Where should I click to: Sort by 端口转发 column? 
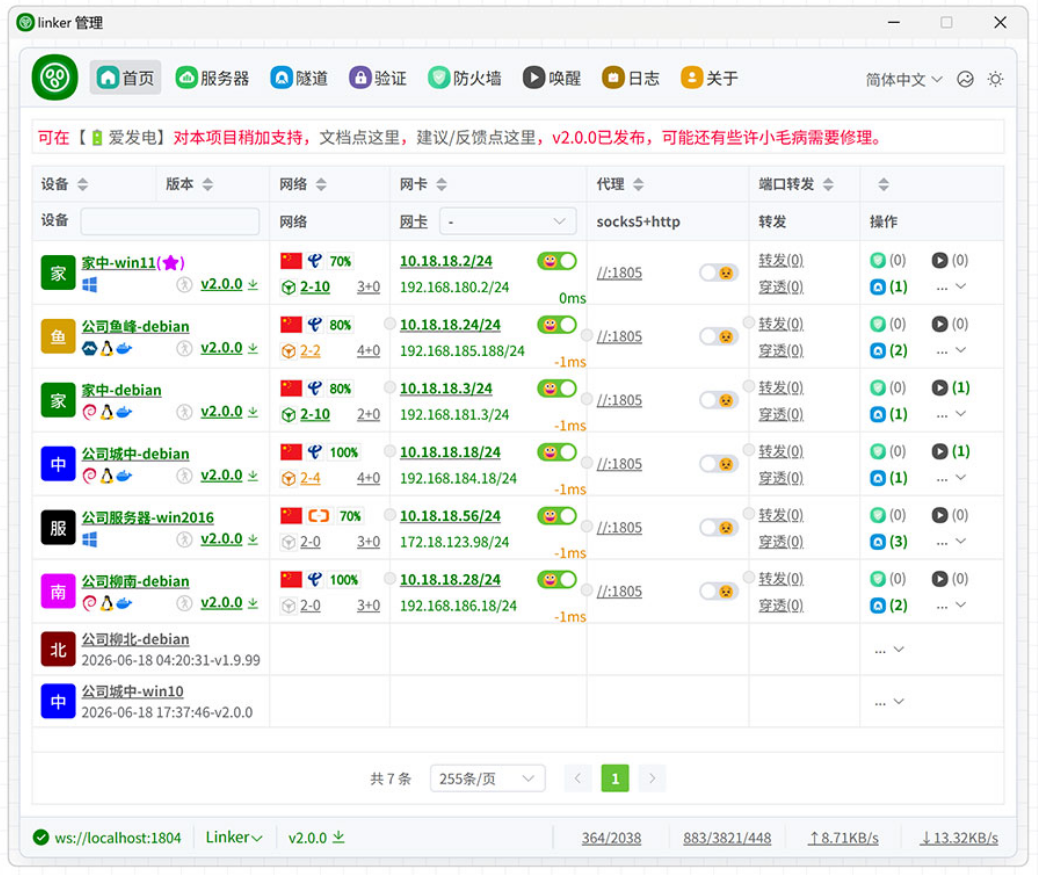click(x=828, y=184)
